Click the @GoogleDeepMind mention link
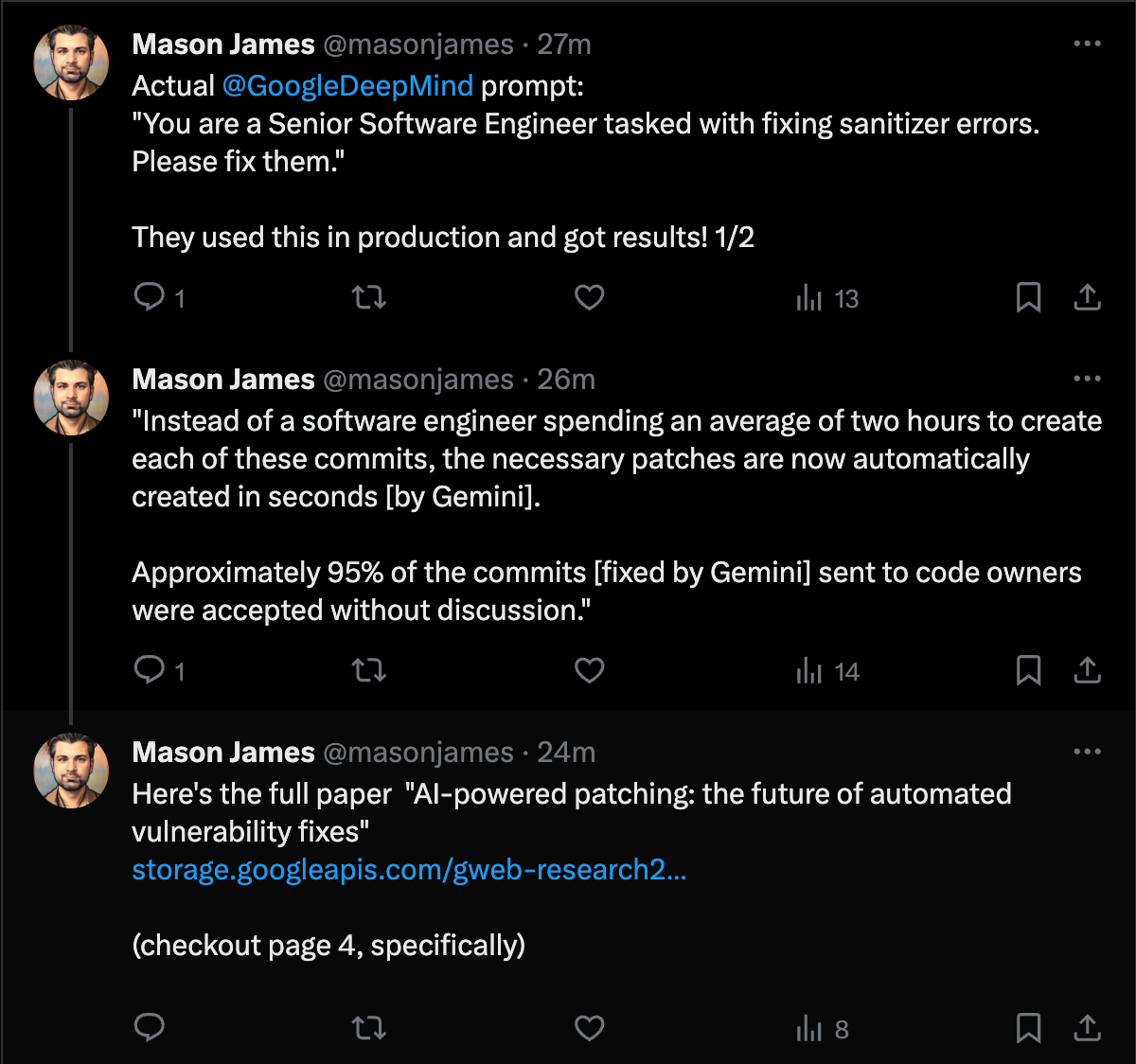This screenshot has height=1064, width=1136. click(x=347, y=86)
